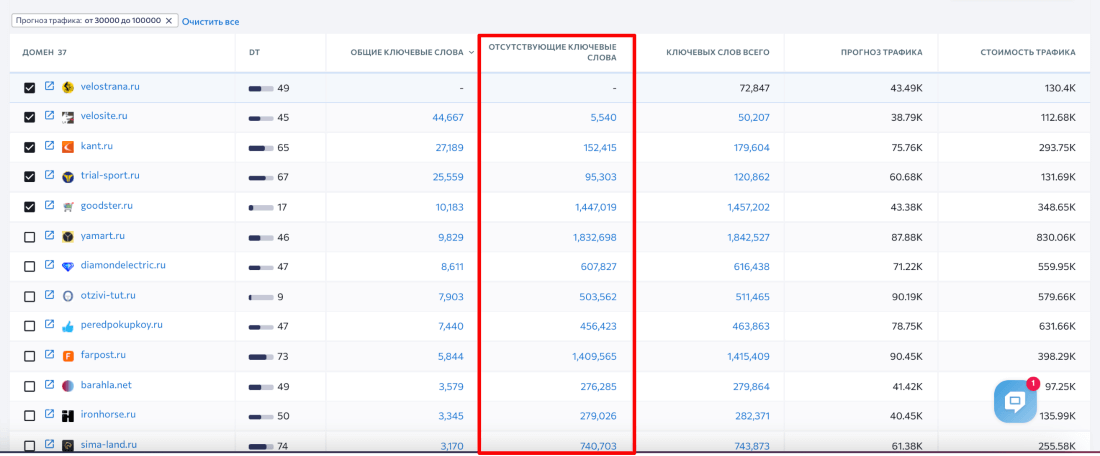Tick the ironhorse.ru checkbox
Image resolution: width=1100 pixels, height=456 pixels.
point(29,416)
